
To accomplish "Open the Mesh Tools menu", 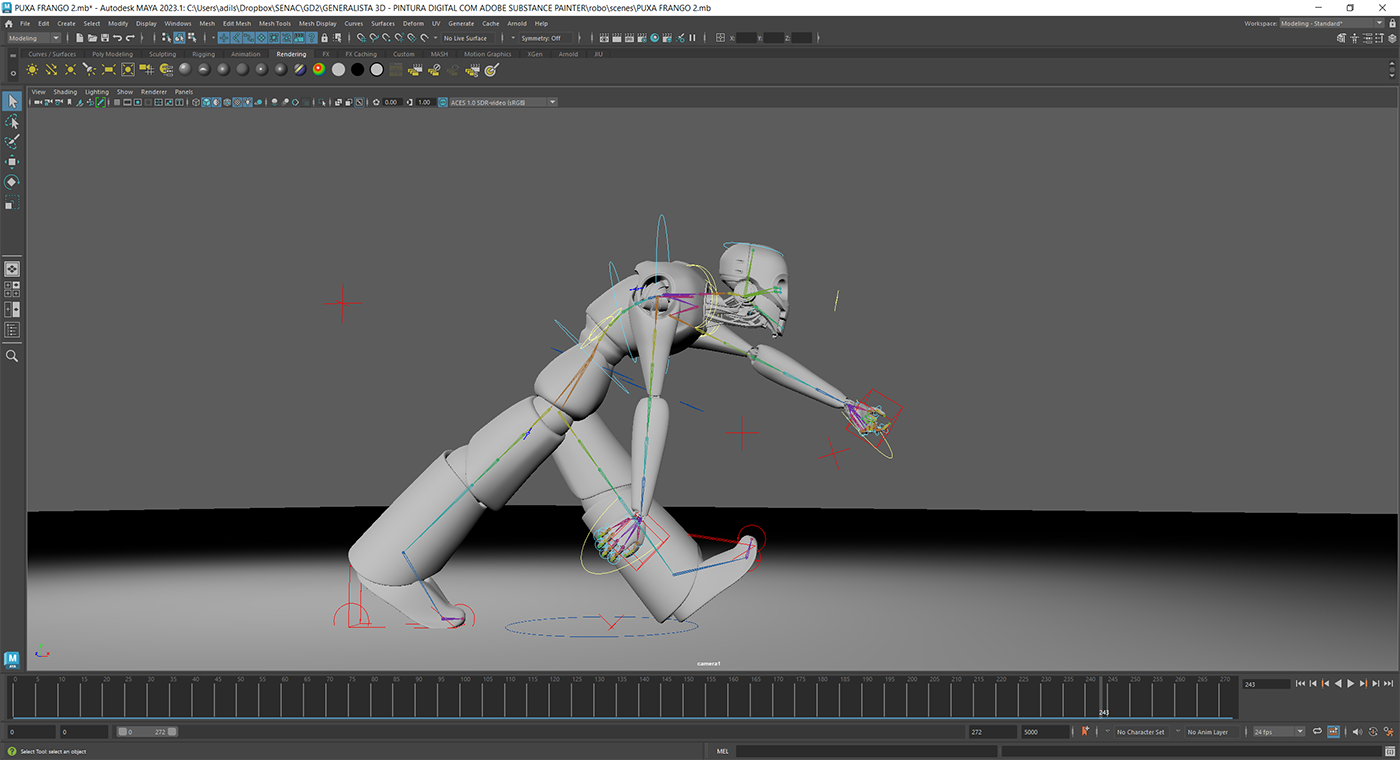I will 274,23.
